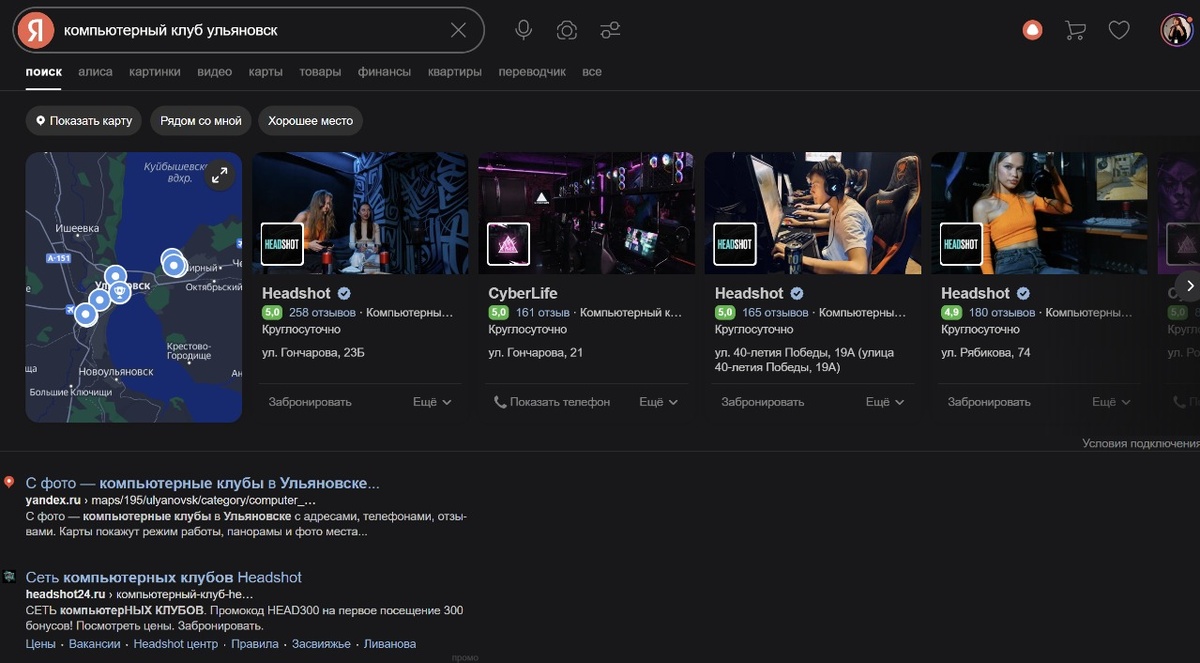Open the С фото компьютерные клубы result

(x=202, y=483)
